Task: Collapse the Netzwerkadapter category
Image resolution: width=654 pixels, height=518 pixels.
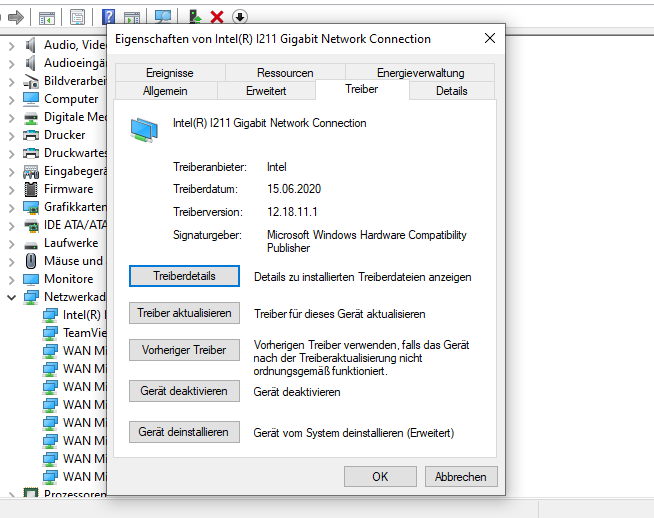Action: [12, 297]
